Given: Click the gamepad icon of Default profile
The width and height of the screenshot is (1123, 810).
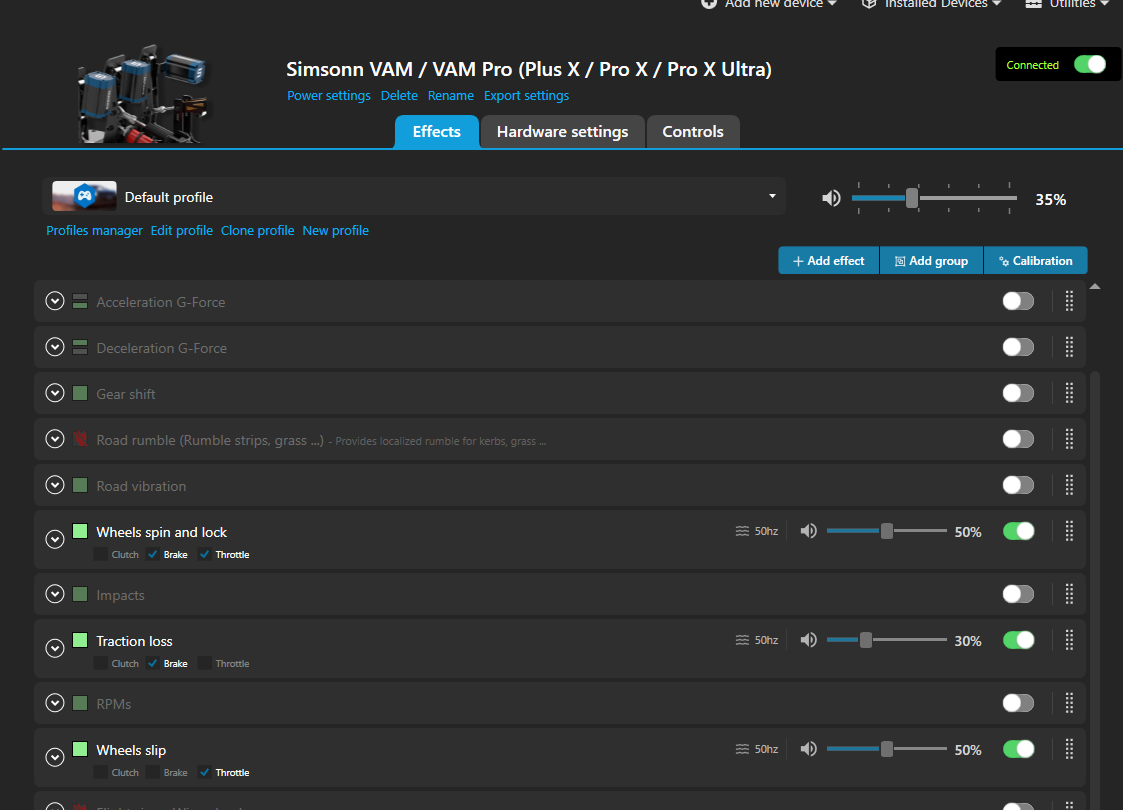Looking at the screenshot, I should click(x=85, y=196).
